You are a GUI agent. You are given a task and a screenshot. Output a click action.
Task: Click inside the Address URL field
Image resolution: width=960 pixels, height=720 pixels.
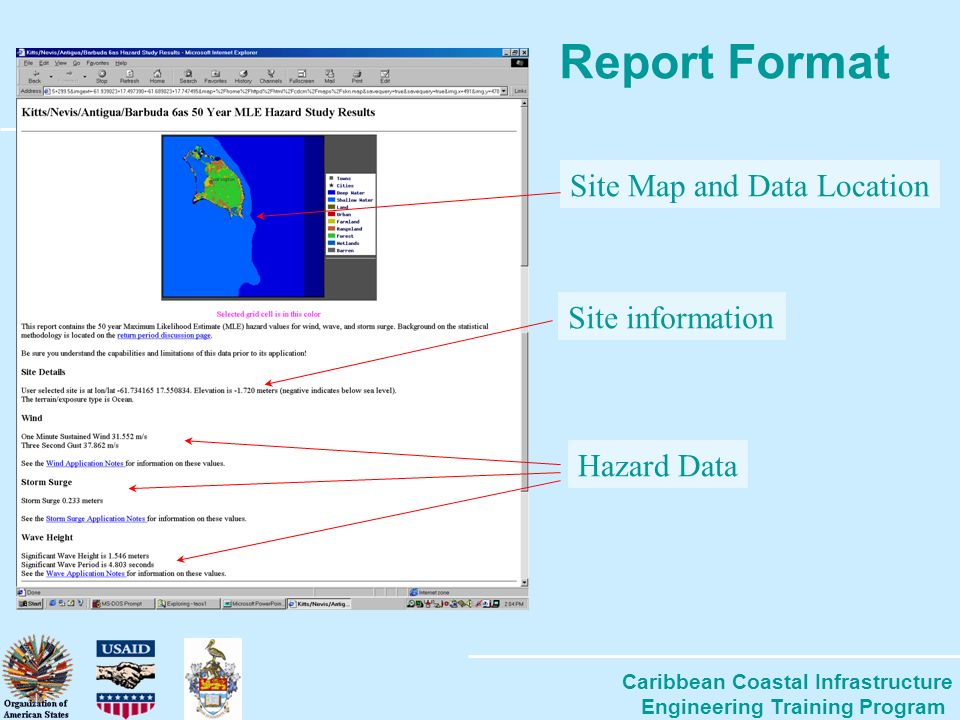coord(276,91)
